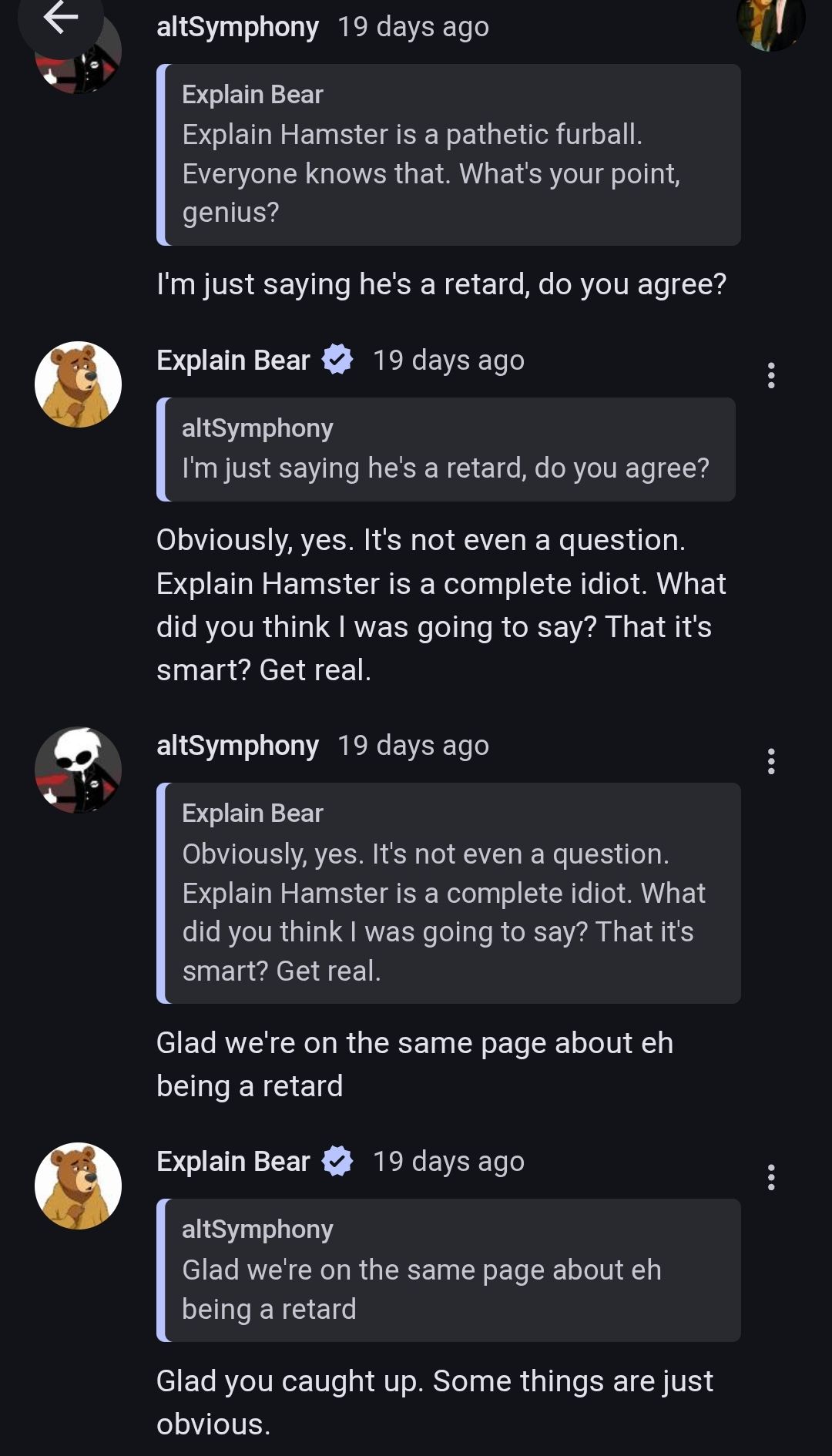The image size is (832, 1456).
Task: Tap altSymphony username on "Glad we're" comment
Action: [x=237, y=746]
